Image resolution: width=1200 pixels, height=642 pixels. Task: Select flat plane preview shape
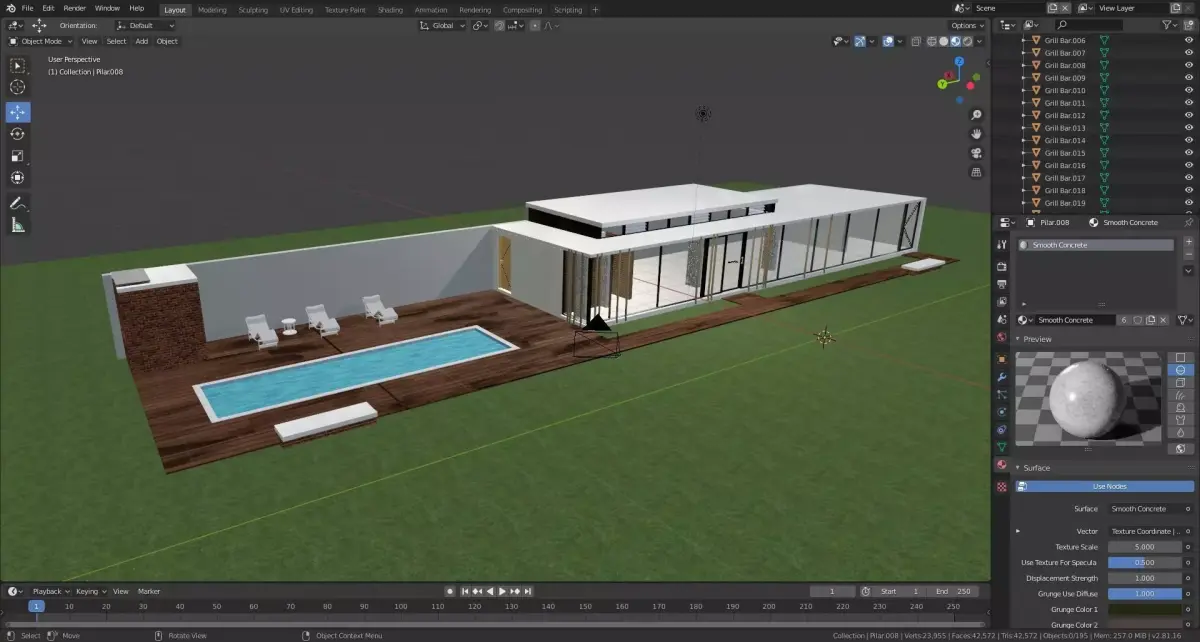click(1180, 357)
